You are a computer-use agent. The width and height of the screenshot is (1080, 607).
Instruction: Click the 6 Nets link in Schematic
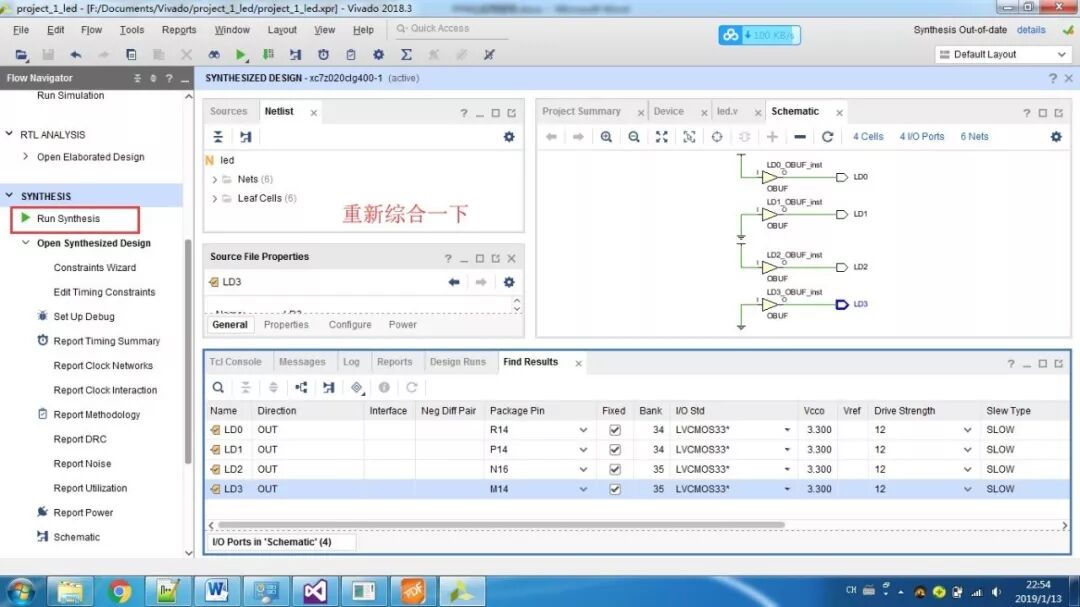coord(974,136)
